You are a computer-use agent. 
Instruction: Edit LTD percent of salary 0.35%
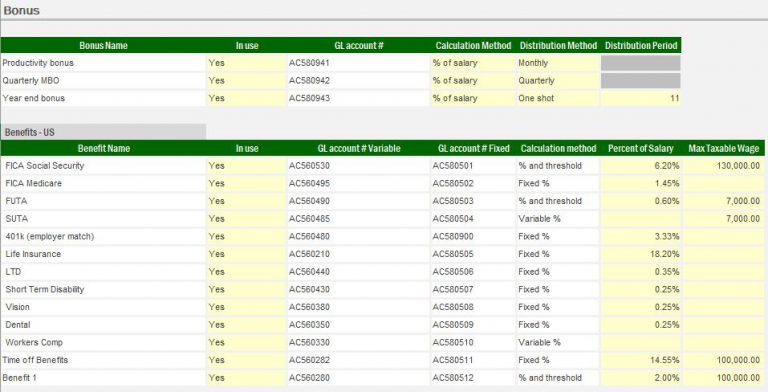tap(641, 272)
